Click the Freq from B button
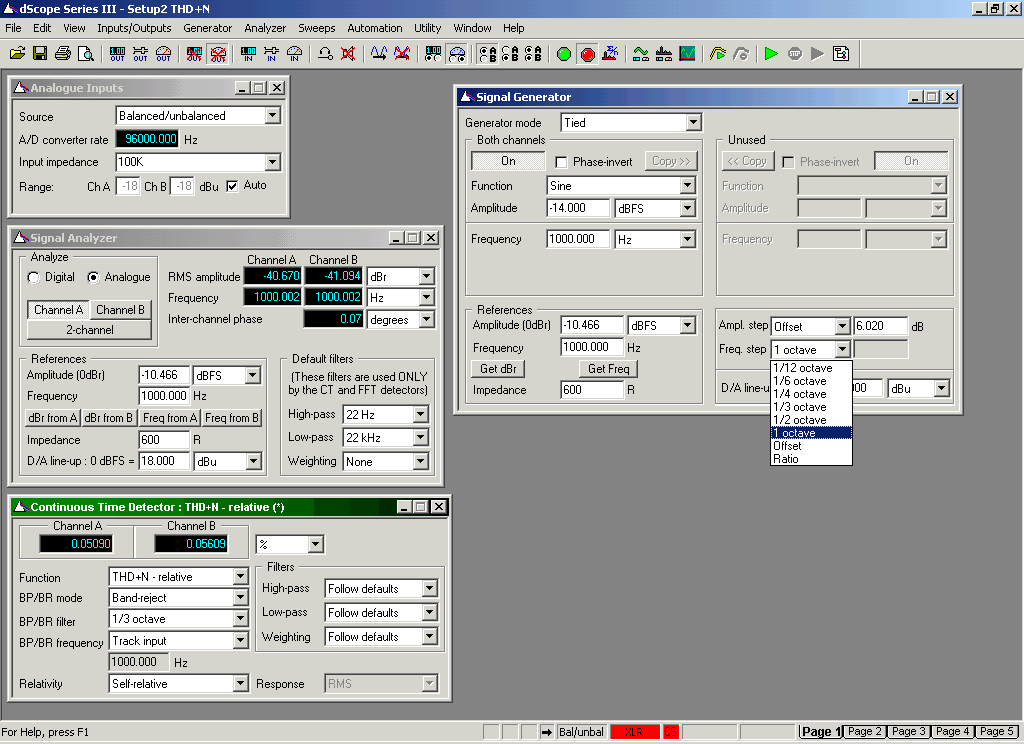The image size is (1024, 744). tap(232, 418)
